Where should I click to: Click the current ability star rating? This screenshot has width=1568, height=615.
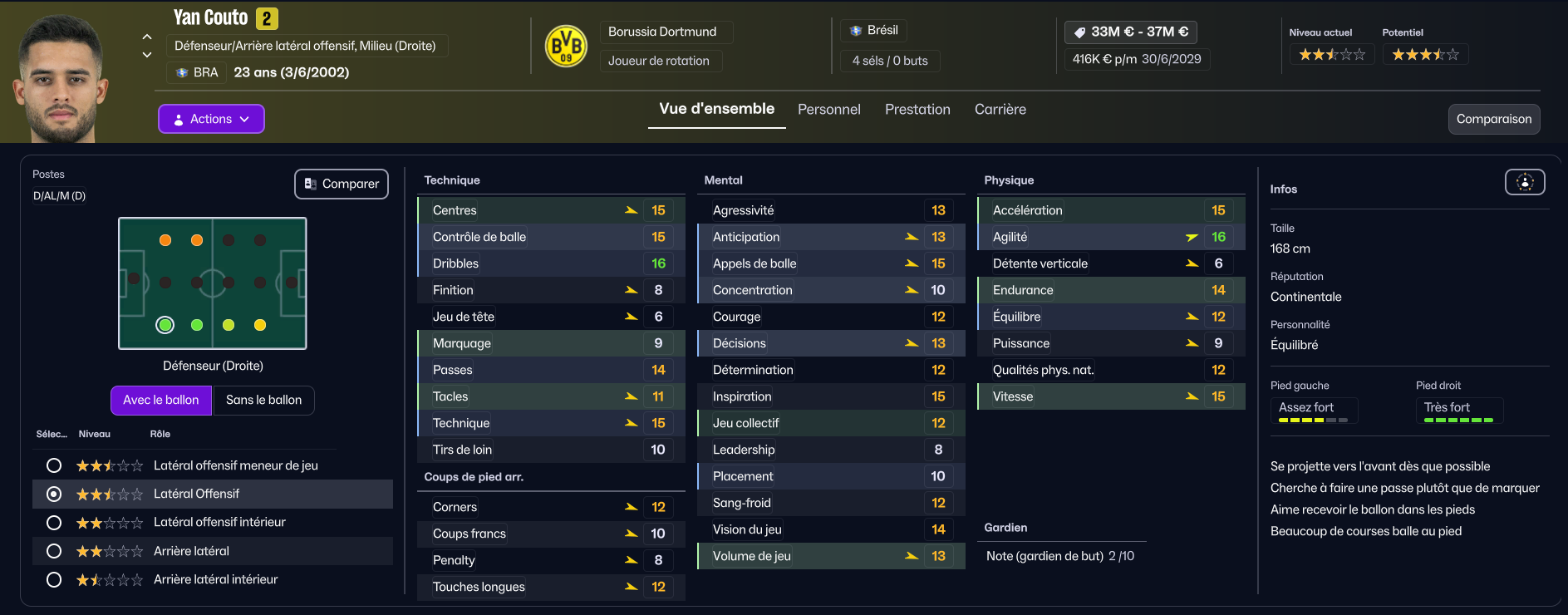click(1332, 55)
